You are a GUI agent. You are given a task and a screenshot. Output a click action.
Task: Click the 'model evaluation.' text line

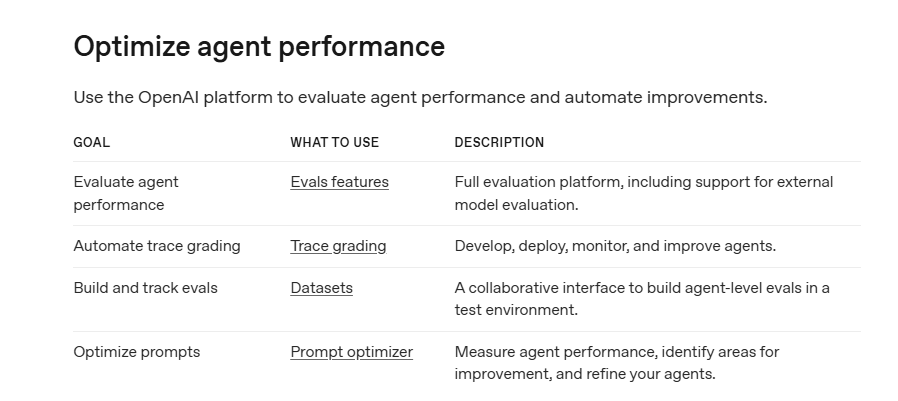pyautogui.click(x=516, y=205)
